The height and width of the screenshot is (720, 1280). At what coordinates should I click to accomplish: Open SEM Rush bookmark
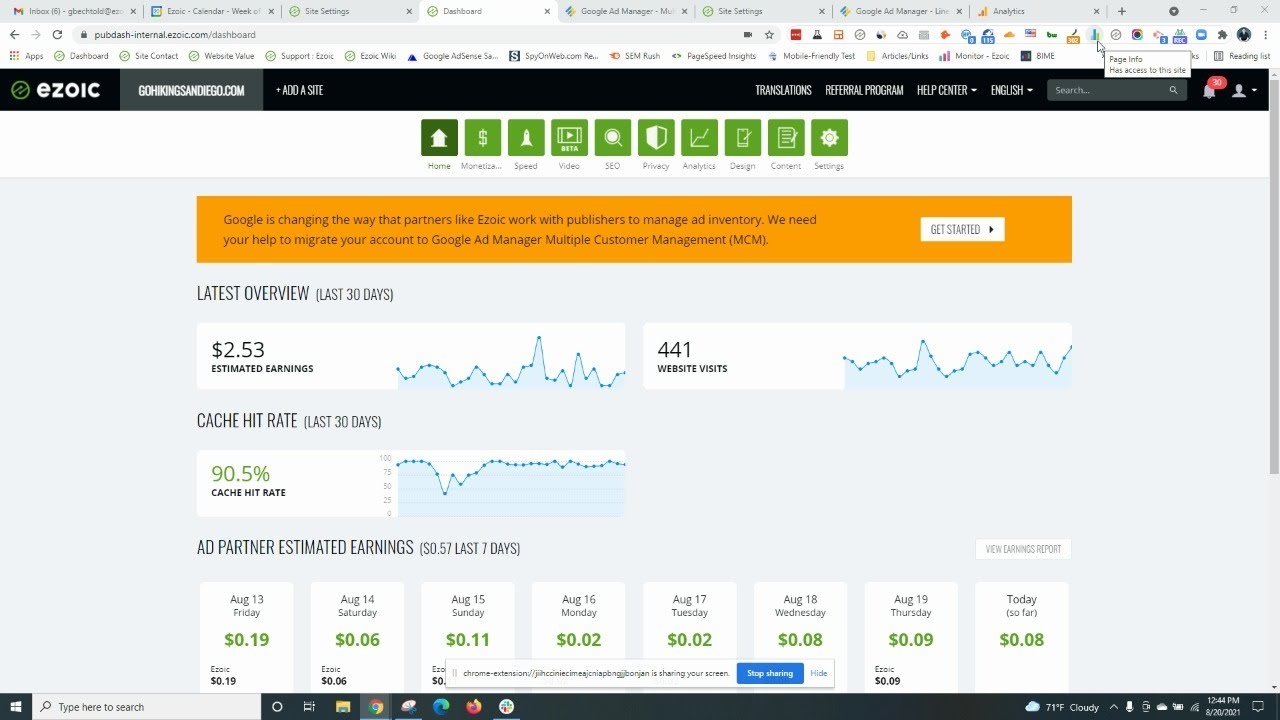634,56
